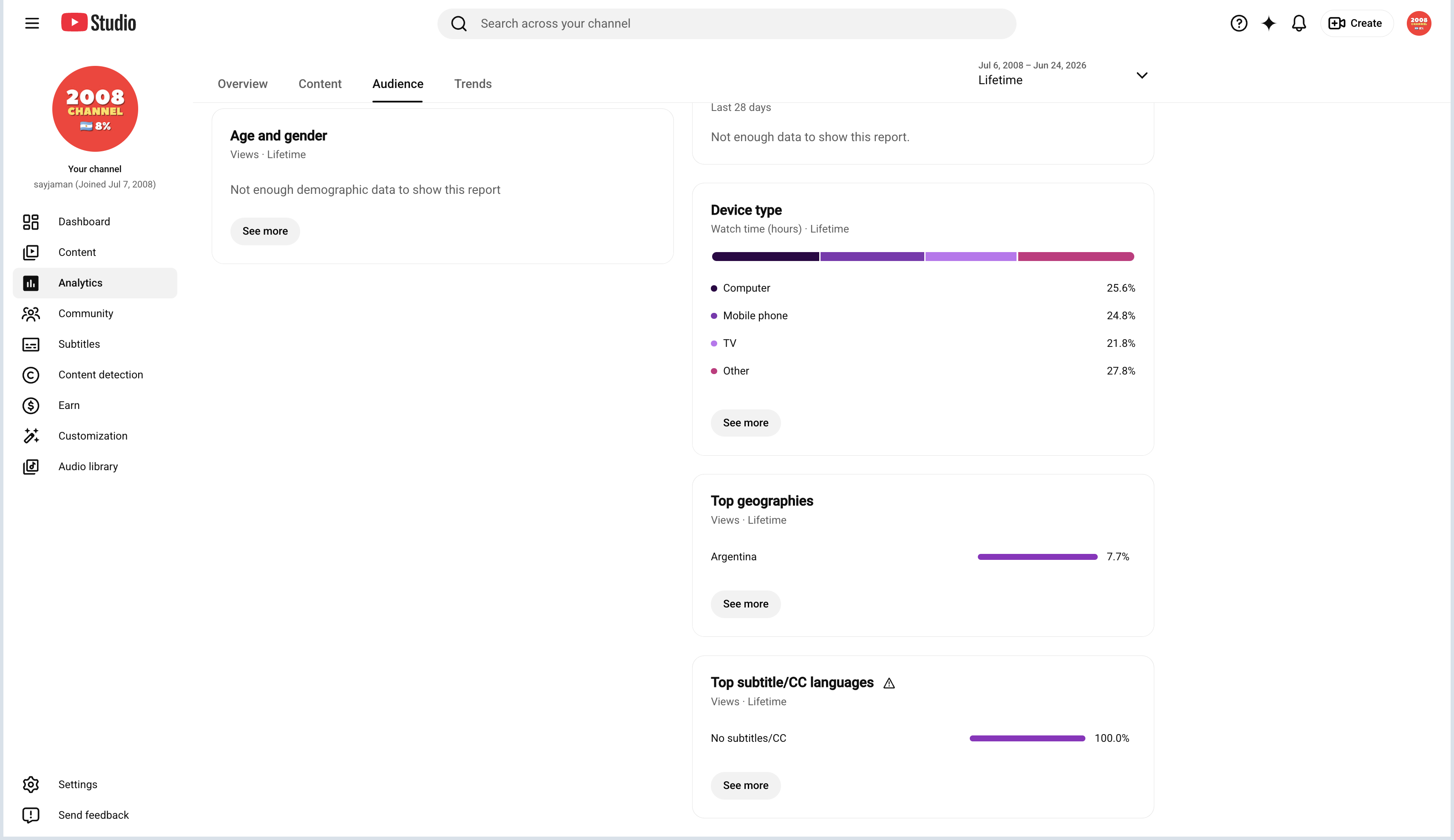1454x840 pixels.
Task: Click the 2008 Channel profile picture
Action: (95, 108)
